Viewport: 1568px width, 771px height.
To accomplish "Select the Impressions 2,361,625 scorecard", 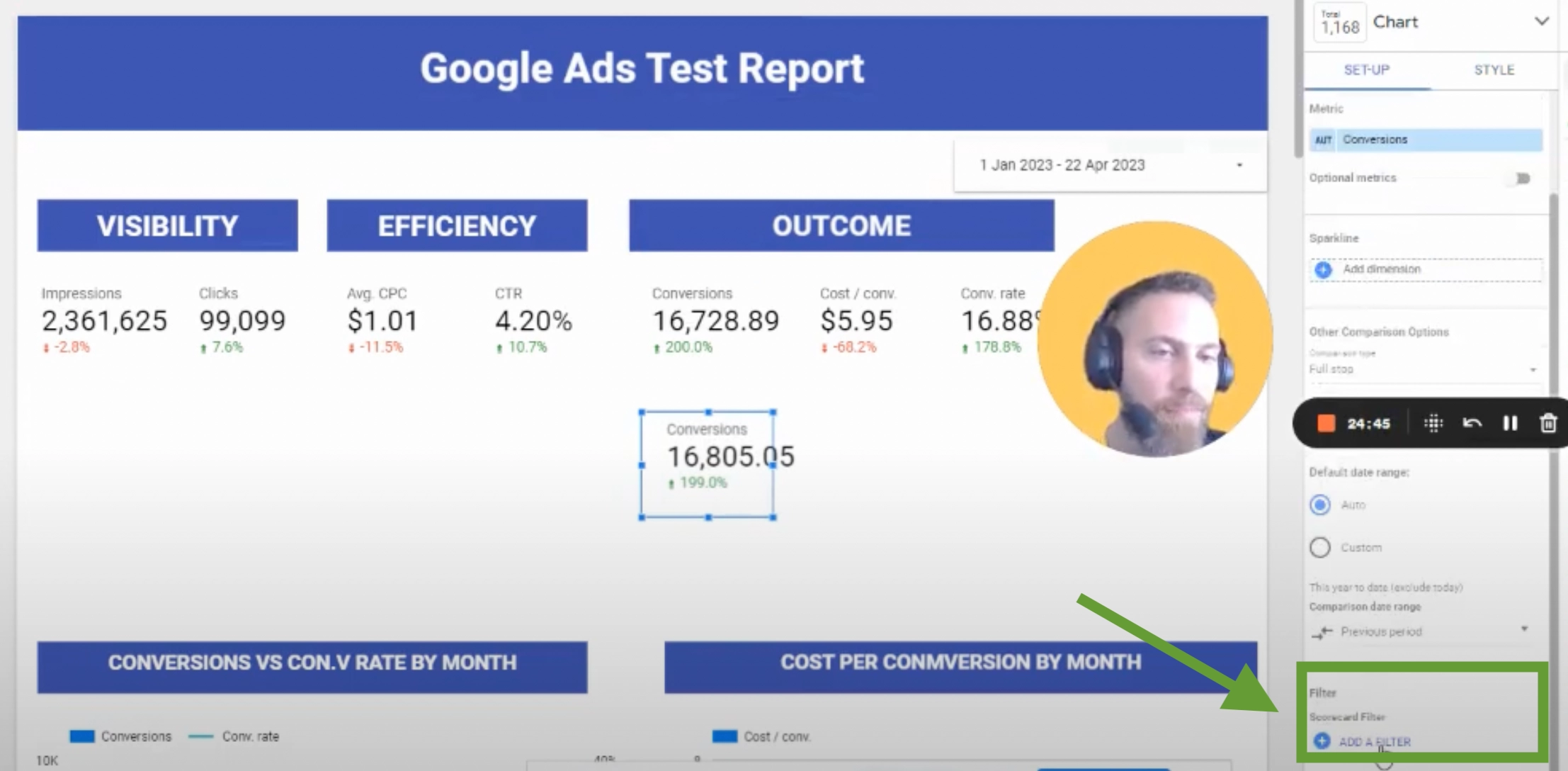I will tap(104, 320).
